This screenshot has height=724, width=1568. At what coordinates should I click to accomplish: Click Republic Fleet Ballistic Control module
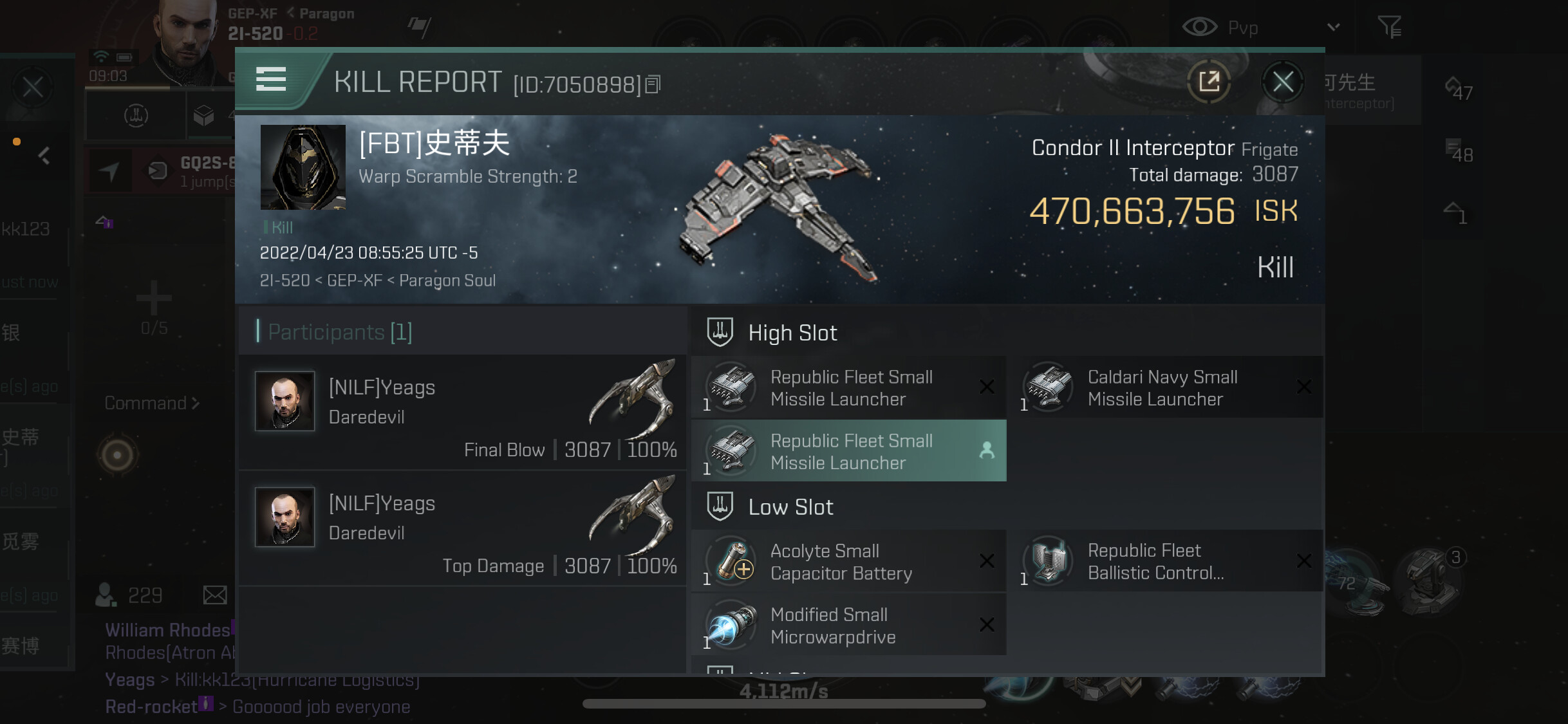point(1166,561)
